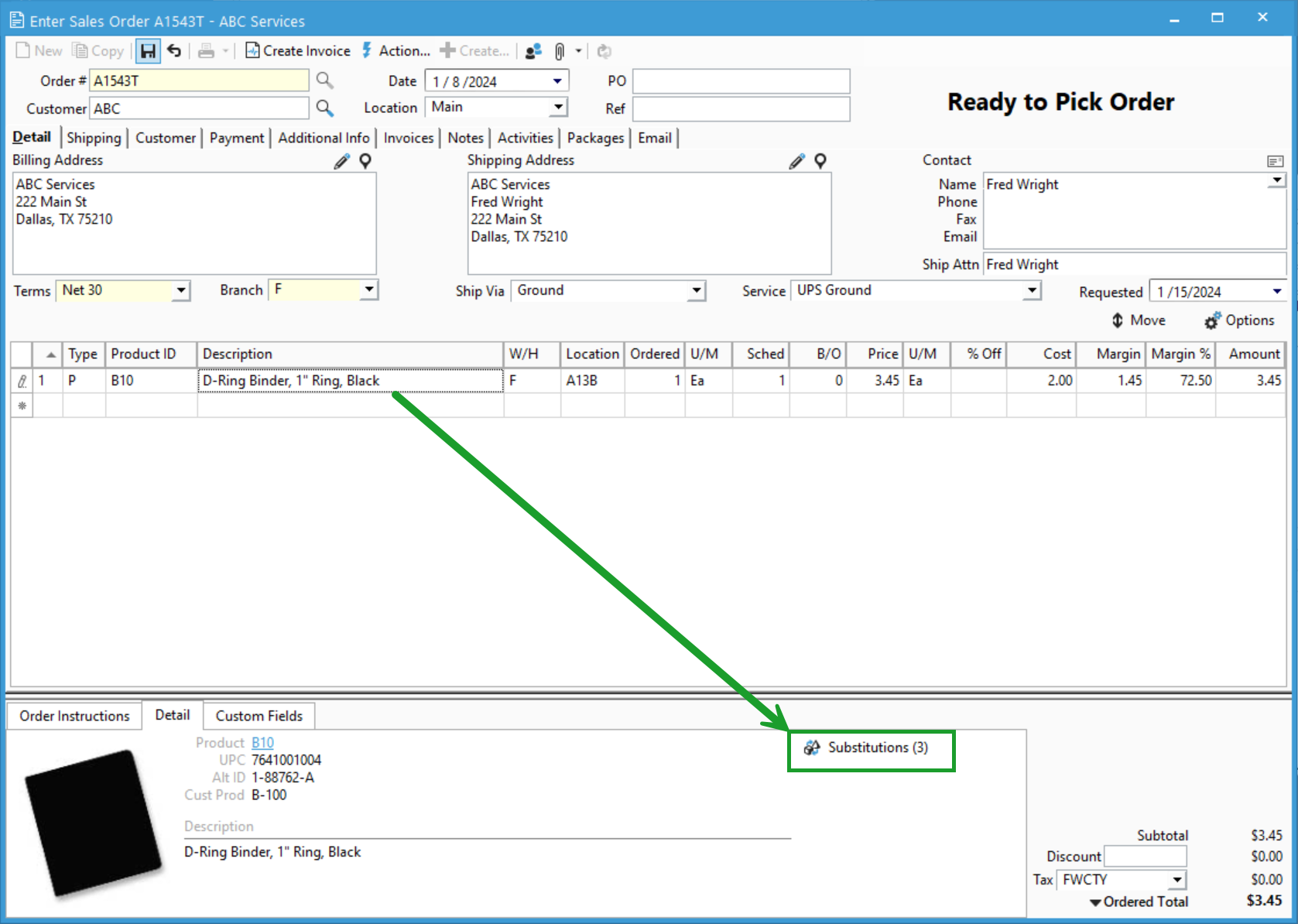This screenshot has width=1298, height=924.
Task: Click the Undo arrow icon
Action: pyautogui.click(x=173, y=50)
